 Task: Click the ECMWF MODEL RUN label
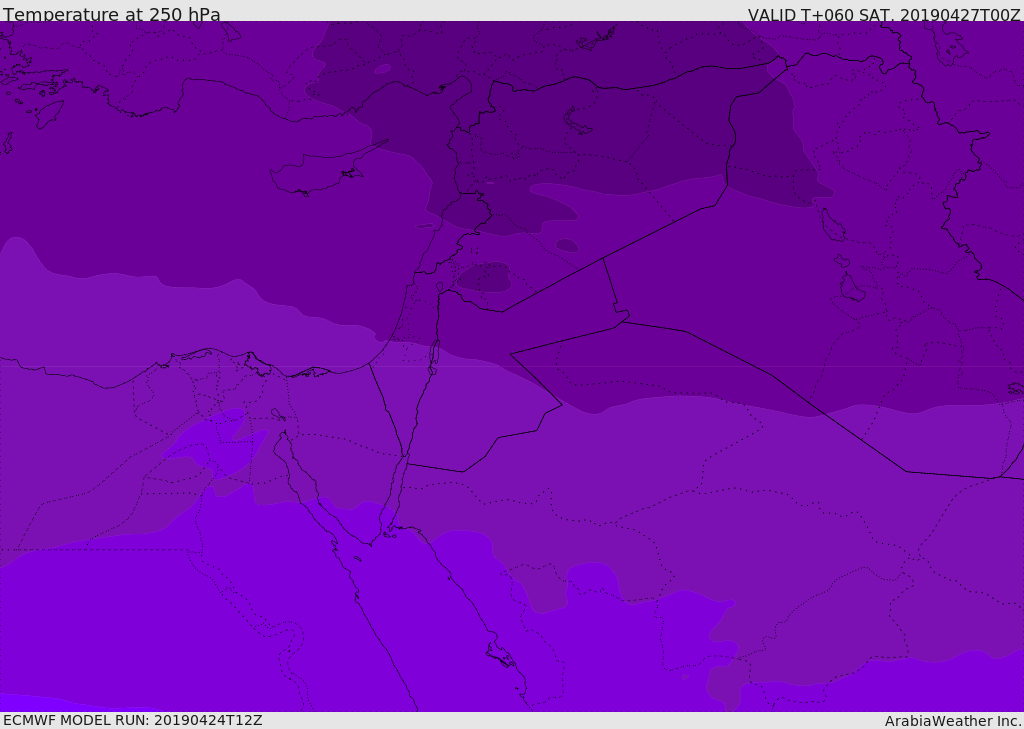pyautogui.click(x=132, y=720)
